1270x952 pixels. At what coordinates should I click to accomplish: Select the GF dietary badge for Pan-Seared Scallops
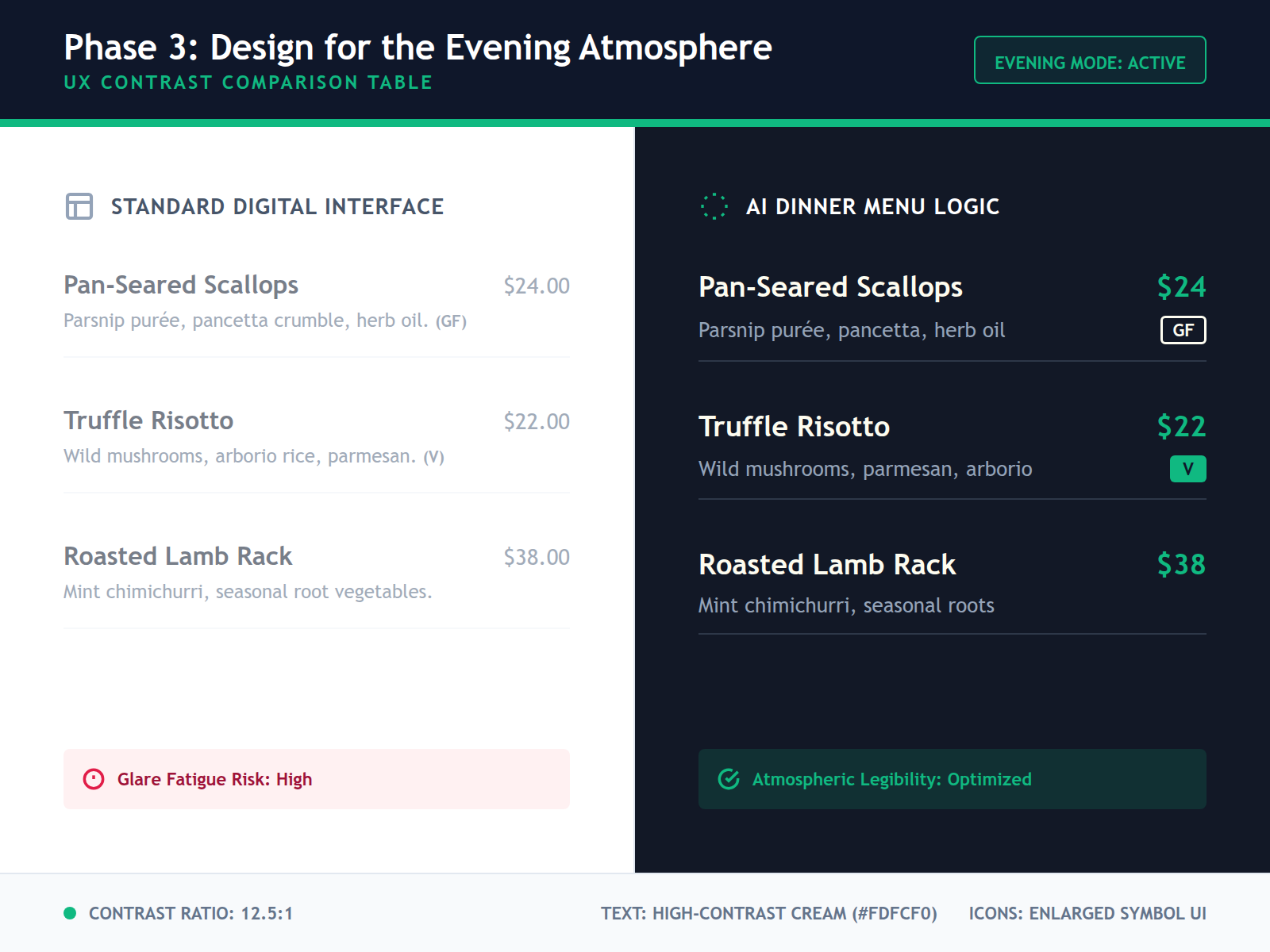pyautogui.click(x=1183, y=331)
